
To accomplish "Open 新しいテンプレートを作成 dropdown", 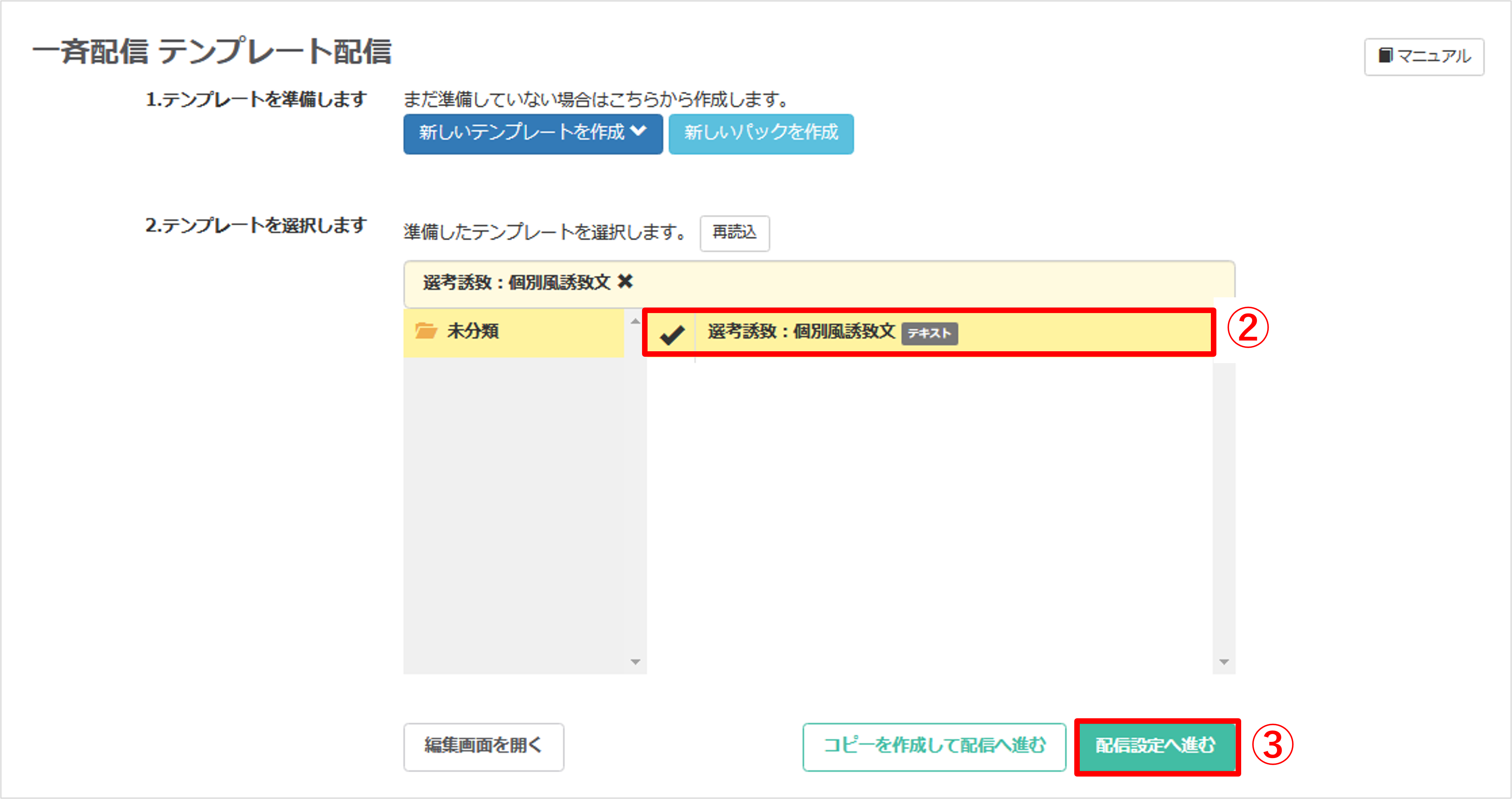I will tap(532, 134).
